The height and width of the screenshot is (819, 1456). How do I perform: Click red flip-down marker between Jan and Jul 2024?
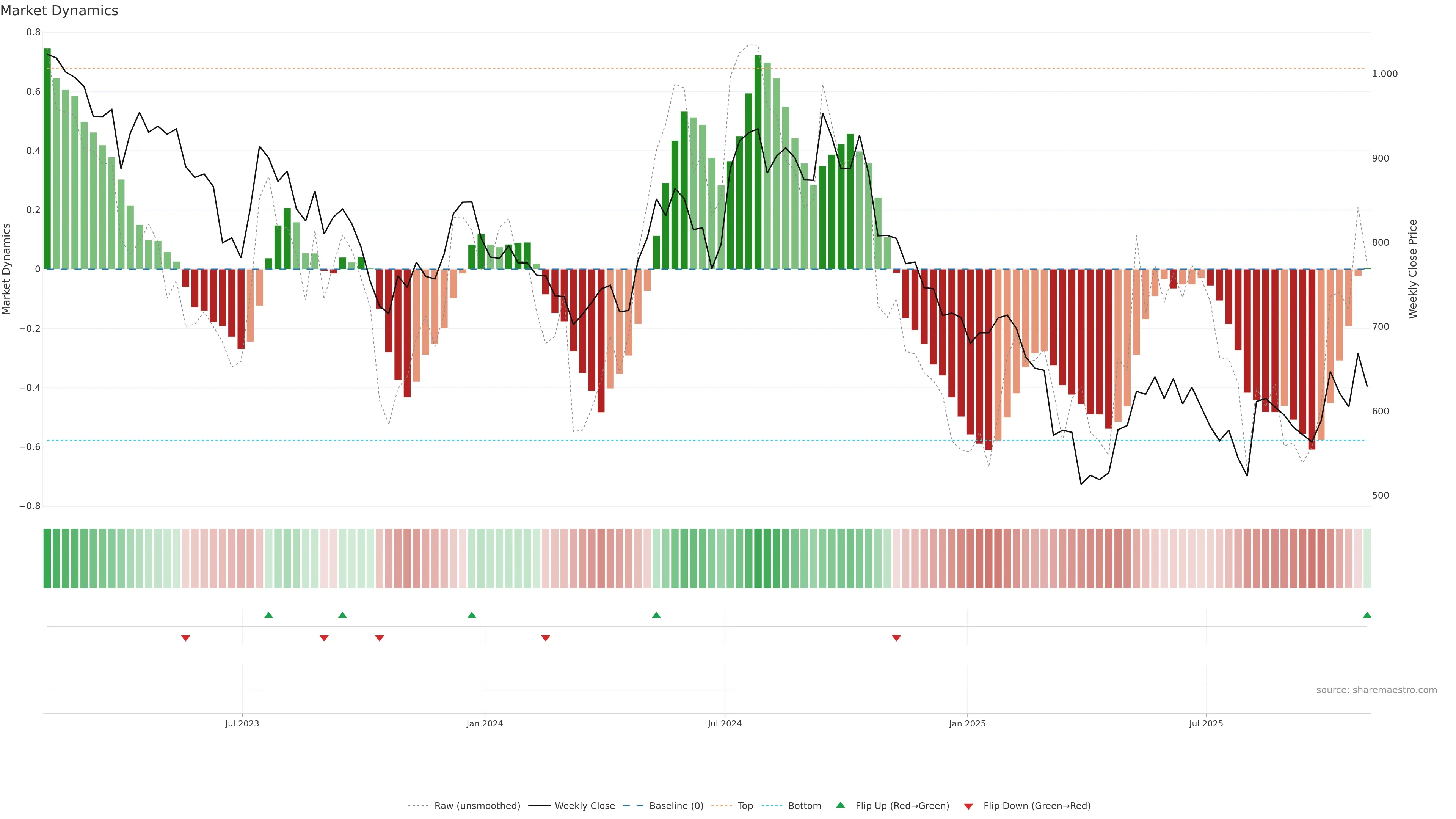point(546,638)
